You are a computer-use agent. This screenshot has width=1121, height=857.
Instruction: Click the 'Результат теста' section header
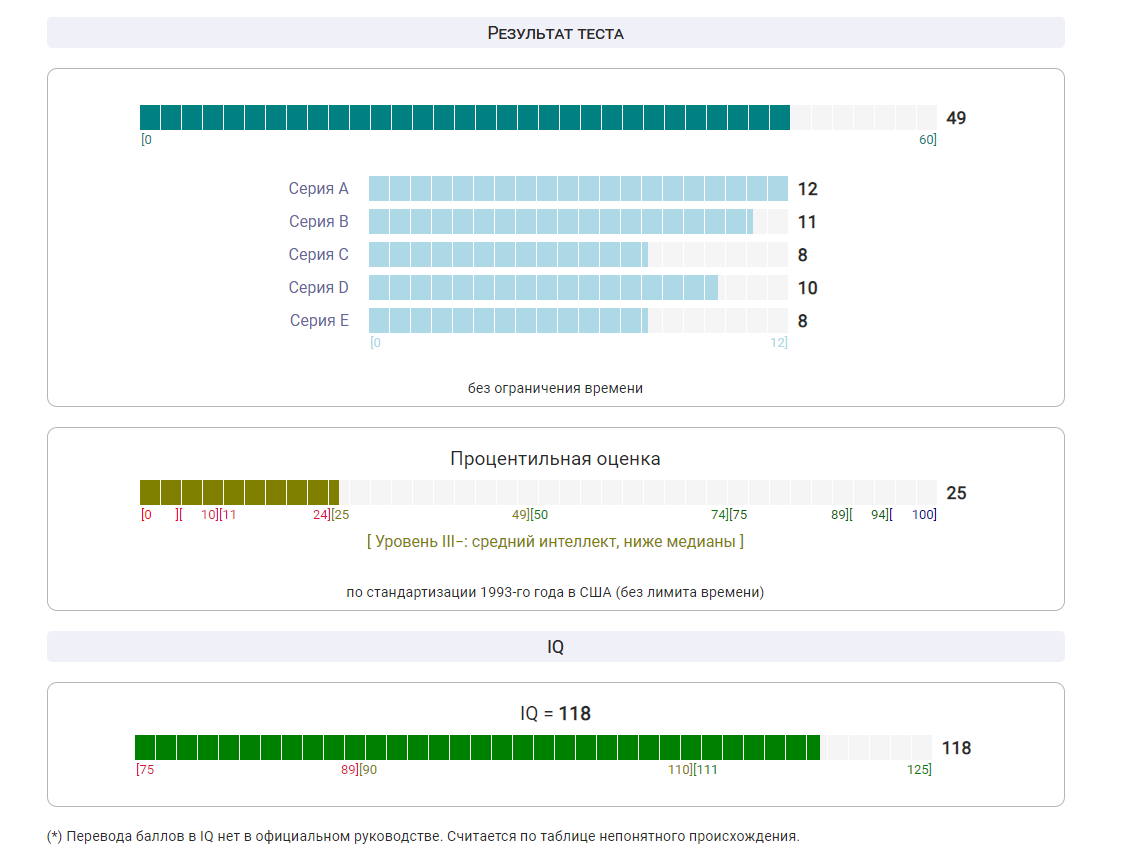click(555, 33)
